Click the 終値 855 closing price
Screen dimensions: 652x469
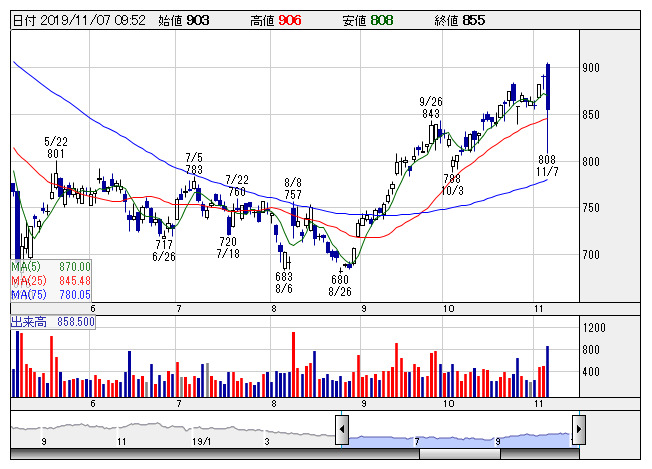[459, 20]
